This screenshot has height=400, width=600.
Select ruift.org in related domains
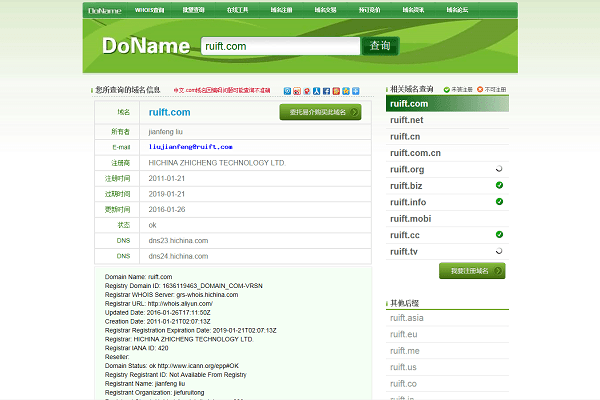click(x=407, y=170)
